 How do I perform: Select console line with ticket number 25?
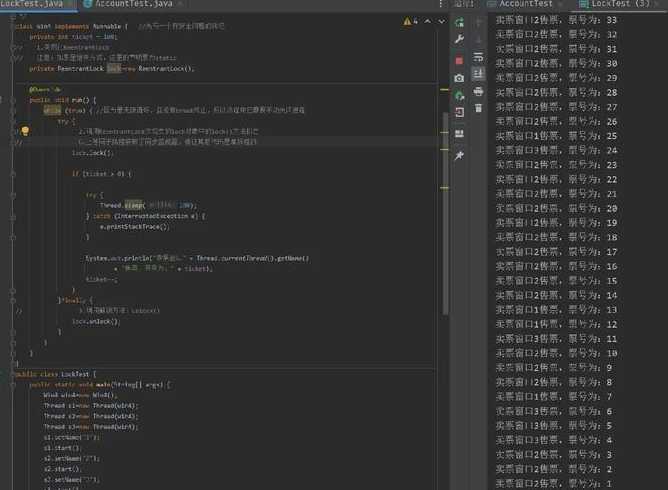[x=556, y=136]
